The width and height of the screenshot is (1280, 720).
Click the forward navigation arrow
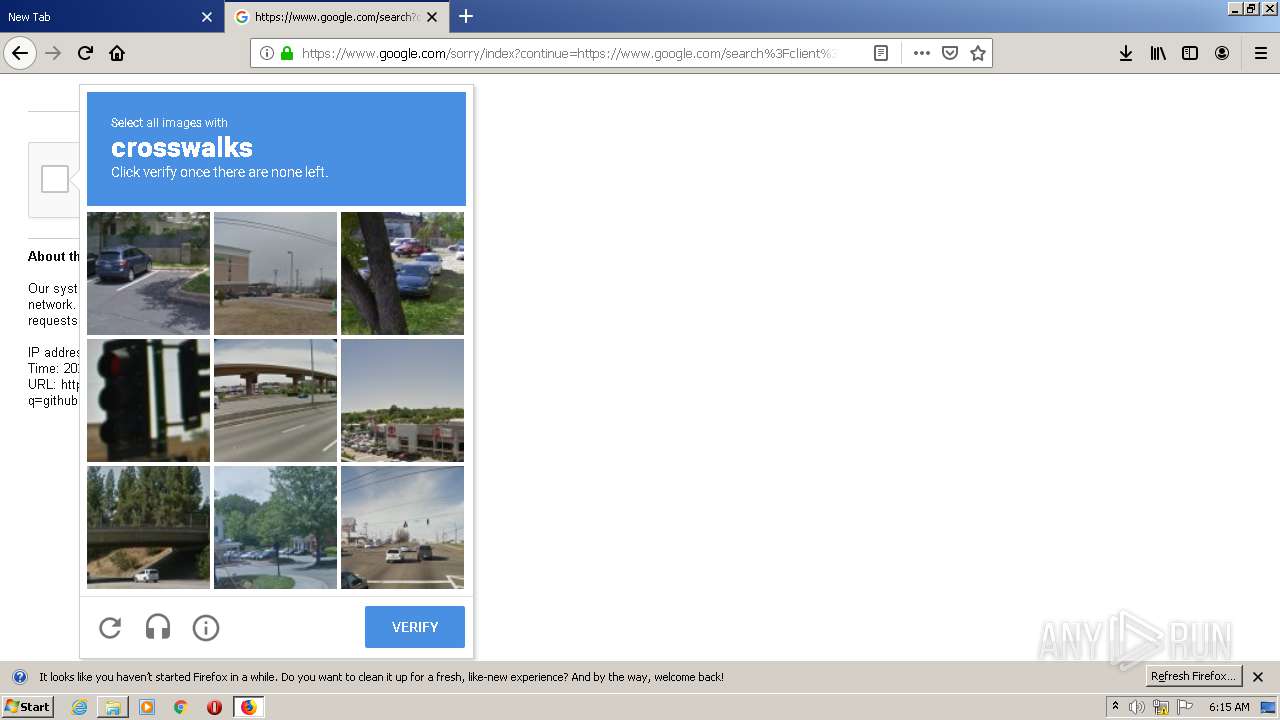[53, 53]
